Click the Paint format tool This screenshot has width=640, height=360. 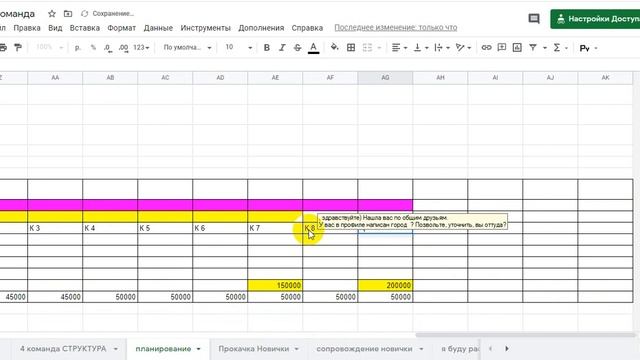18,48
